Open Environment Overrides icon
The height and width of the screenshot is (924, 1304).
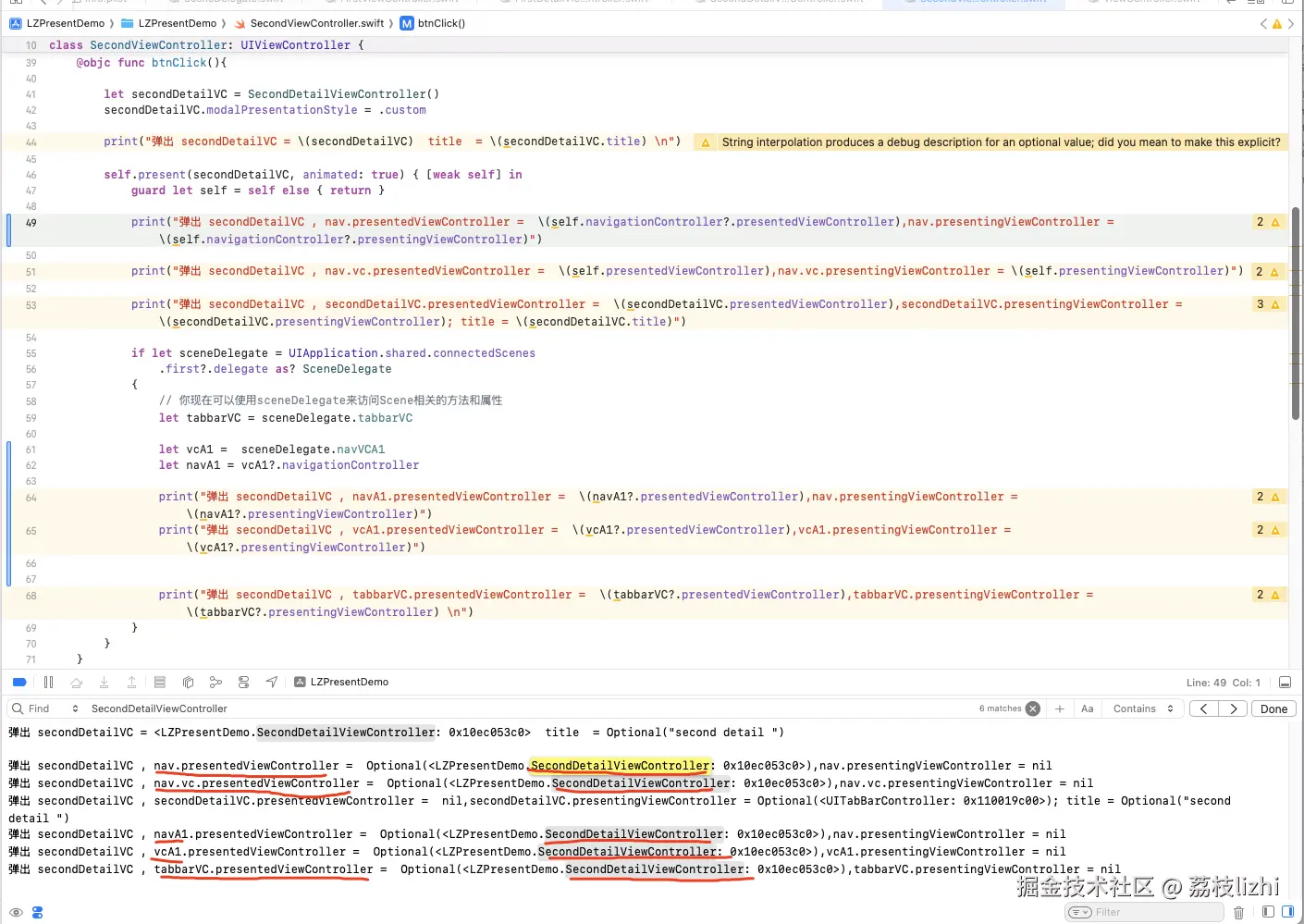[243, 683]
